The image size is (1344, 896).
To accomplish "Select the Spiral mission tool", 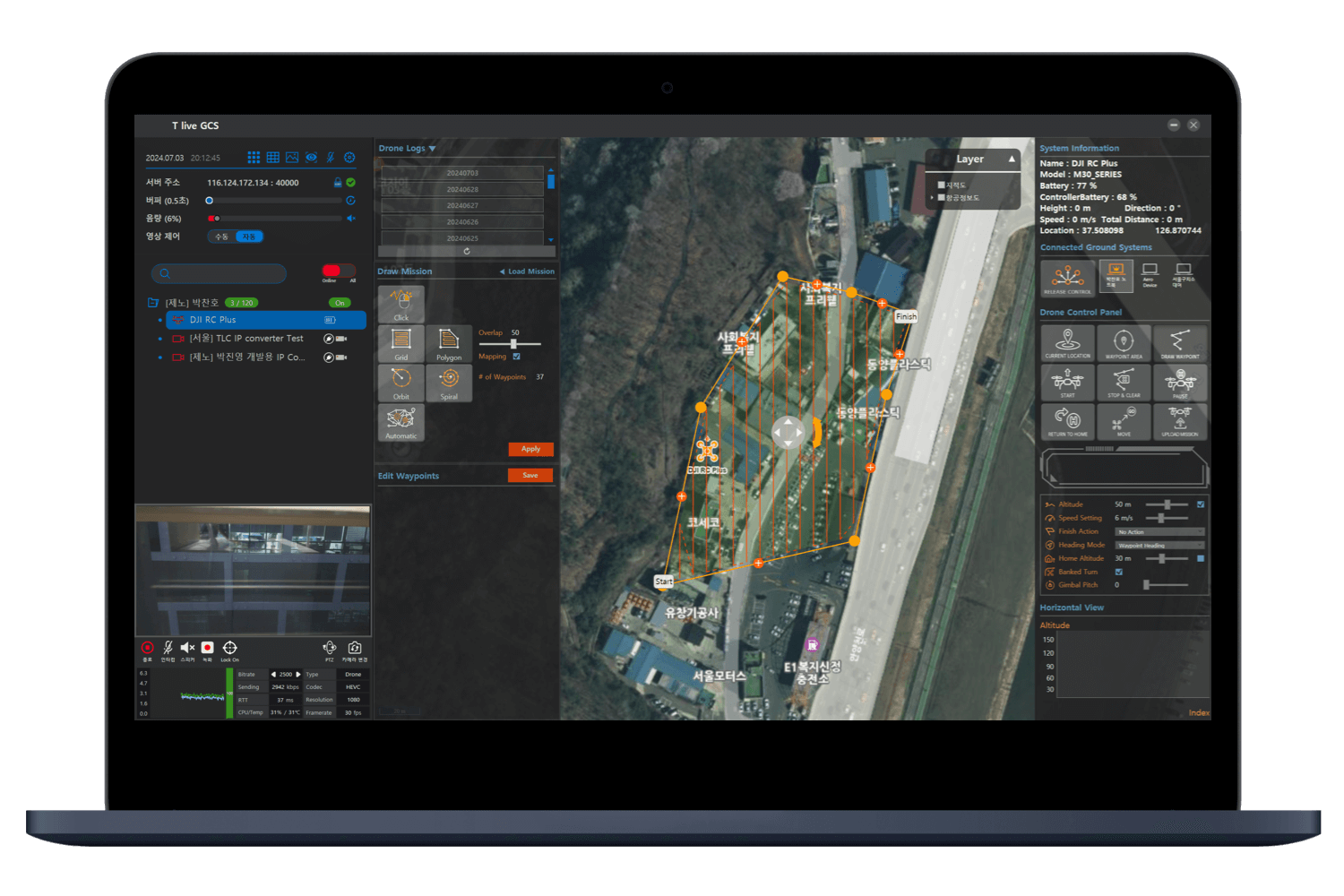I will click(449, 383).
